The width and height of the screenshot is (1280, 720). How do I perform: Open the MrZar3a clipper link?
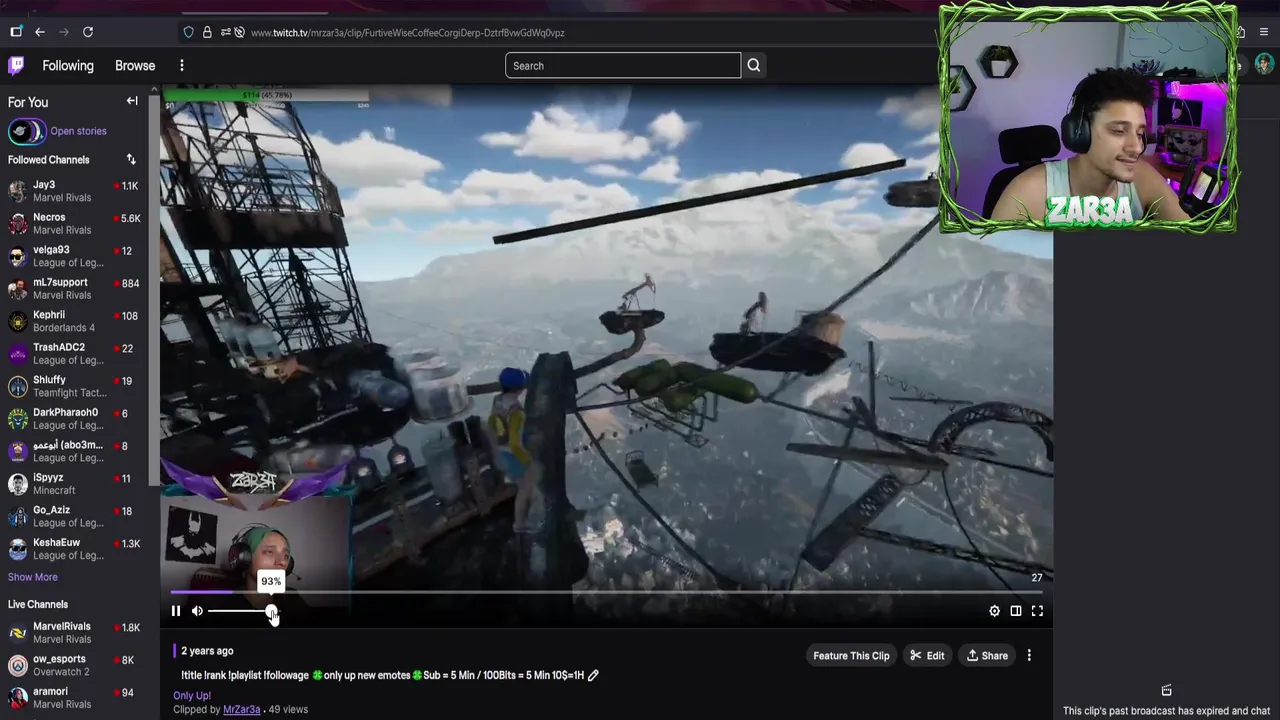tap(241, 710)
